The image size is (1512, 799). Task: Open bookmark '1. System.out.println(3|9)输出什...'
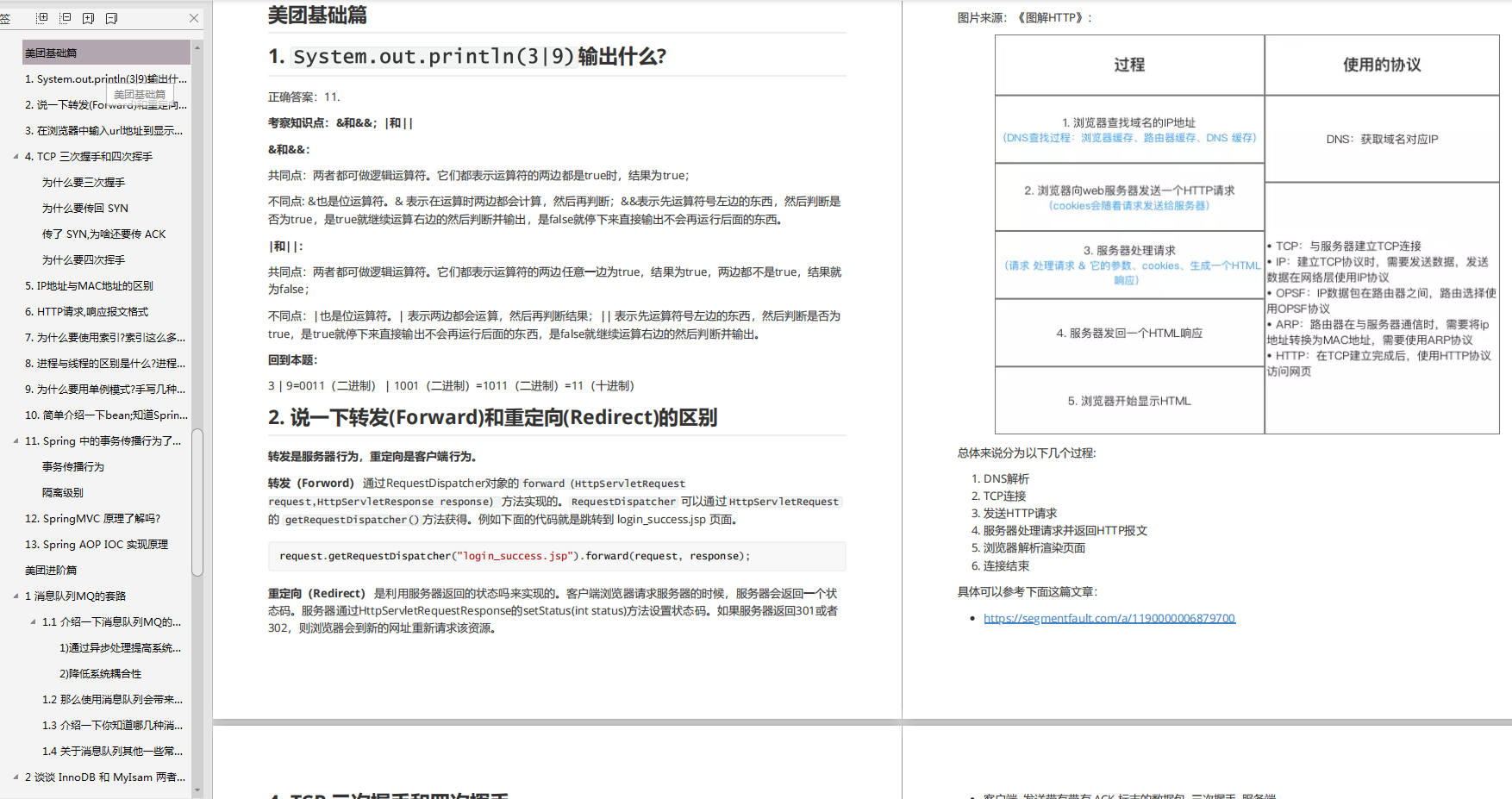tap(106, 79)
